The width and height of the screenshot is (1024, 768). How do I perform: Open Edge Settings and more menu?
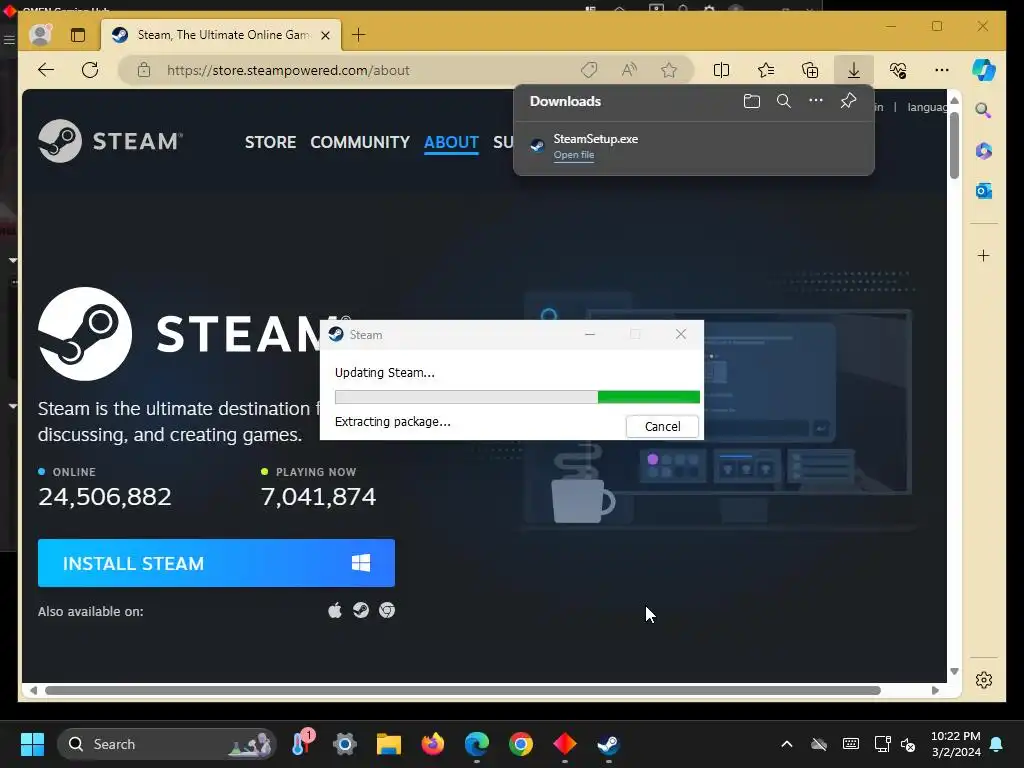942,70
